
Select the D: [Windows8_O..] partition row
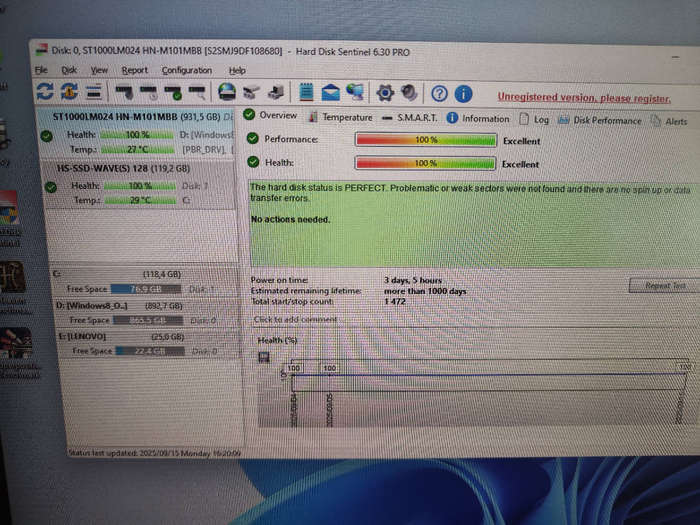(148, 313)
